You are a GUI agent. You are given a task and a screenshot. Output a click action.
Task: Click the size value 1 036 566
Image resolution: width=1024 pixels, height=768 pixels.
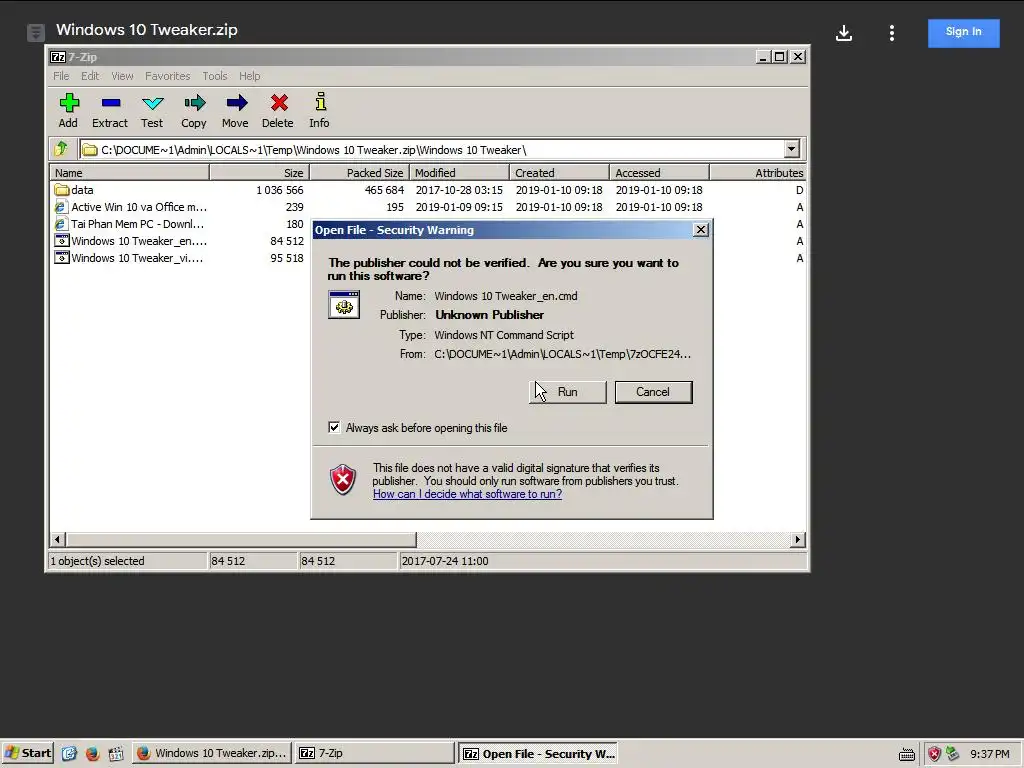280,190
